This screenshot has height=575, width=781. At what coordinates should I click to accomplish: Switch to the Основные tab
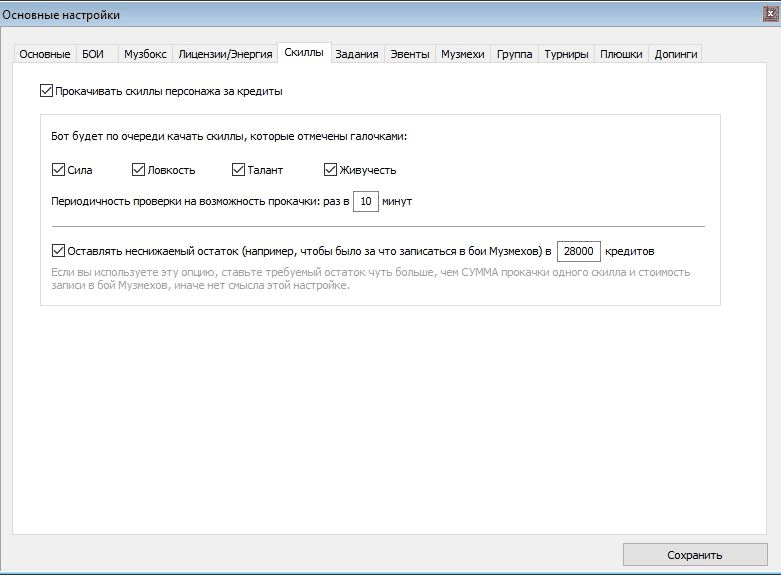pyautogui.click(x=45, y=54)
